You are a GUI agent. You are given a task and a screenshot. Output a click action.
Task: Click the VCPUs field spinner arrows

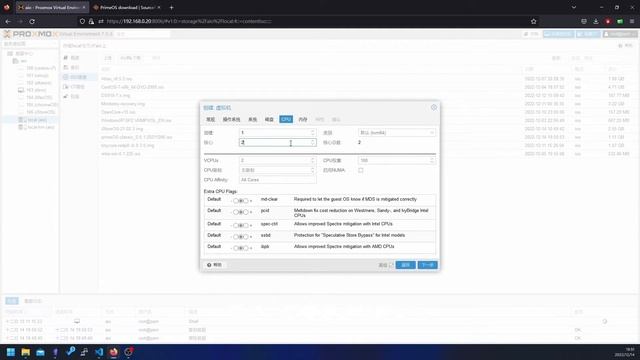click(313, 160)
